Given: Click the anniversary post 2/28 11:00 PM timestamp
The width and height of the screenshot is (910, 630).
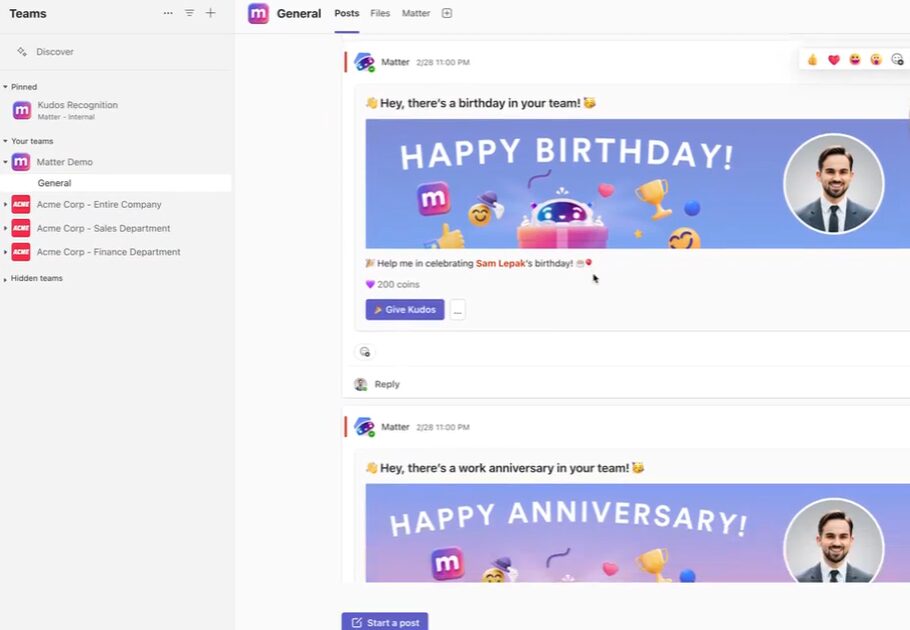Looking at the screenshot, I should [x=443, y=428].
